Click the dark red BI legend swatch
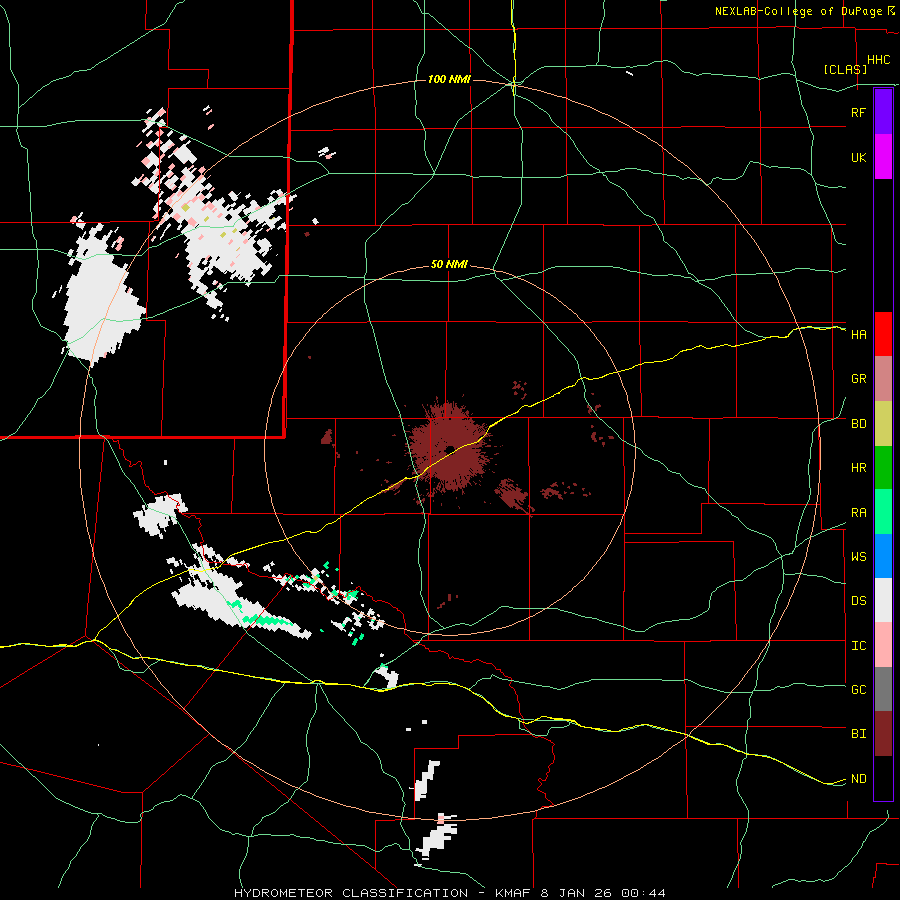This screenshot has height=900, width=900. [x=883, y=734]
